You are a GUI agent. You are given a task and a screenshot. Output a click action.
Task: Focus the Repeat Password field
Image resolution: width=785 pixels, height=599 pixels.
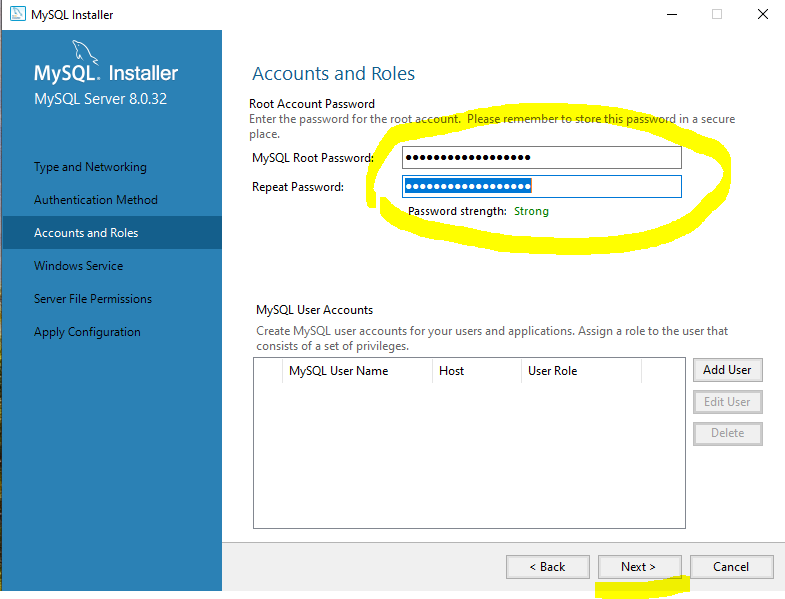click(542, 186)
